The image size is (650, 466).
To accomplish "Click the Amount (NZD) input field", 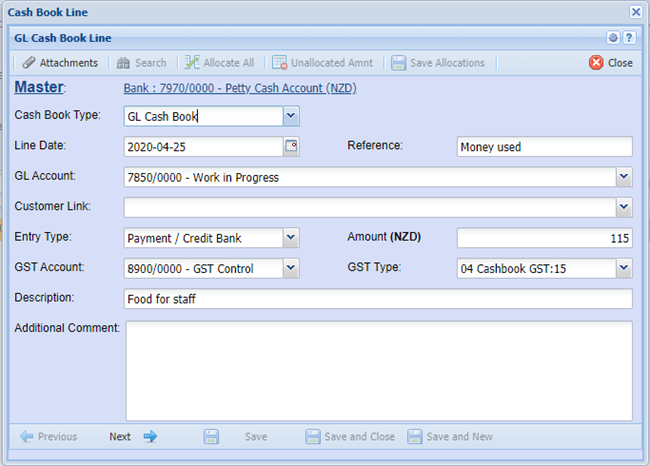I will click(x=544, y=238).
